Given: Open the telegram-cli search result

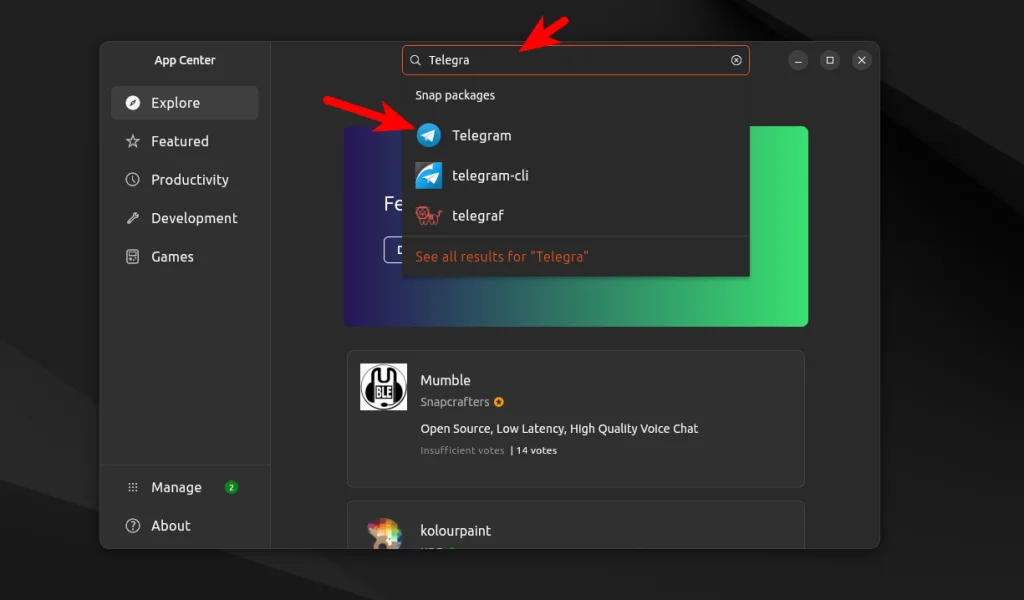Looking at the screenshot, I should coord(575,176).
